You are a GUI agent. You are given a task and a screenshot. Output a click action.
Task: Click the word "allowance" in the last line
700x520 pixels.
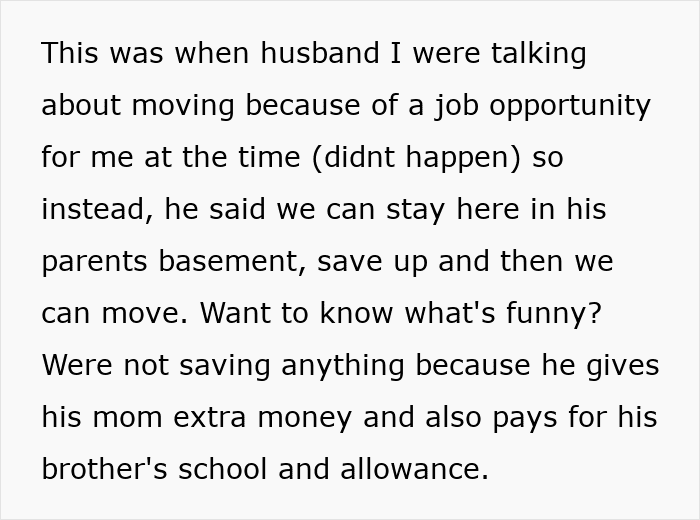[x=413, y=470]
